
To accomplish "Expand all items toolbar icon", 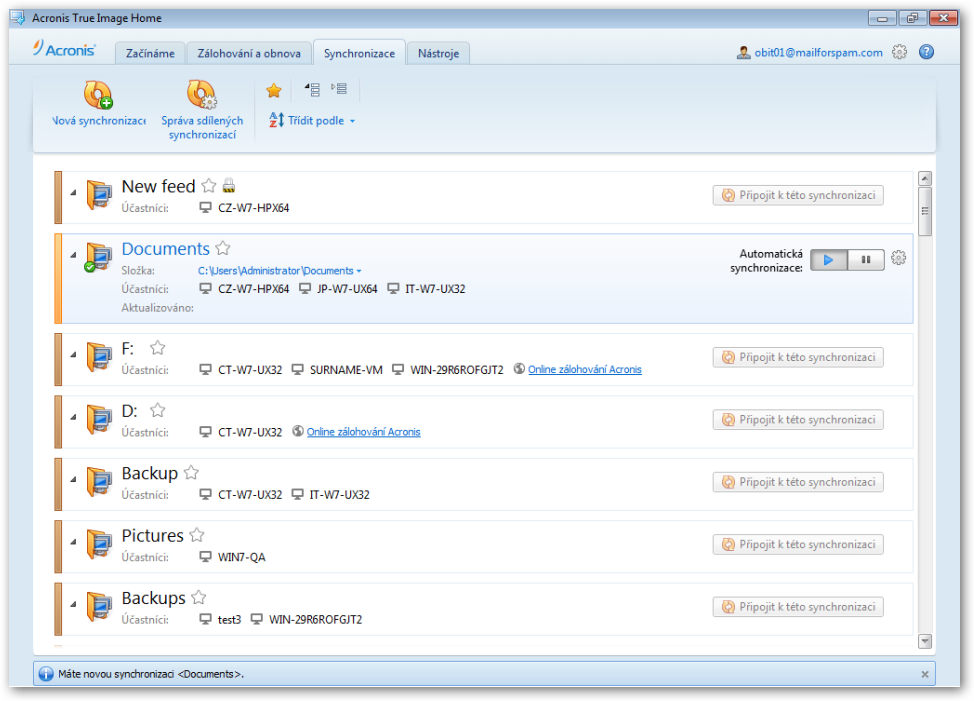I will point(339,89).
